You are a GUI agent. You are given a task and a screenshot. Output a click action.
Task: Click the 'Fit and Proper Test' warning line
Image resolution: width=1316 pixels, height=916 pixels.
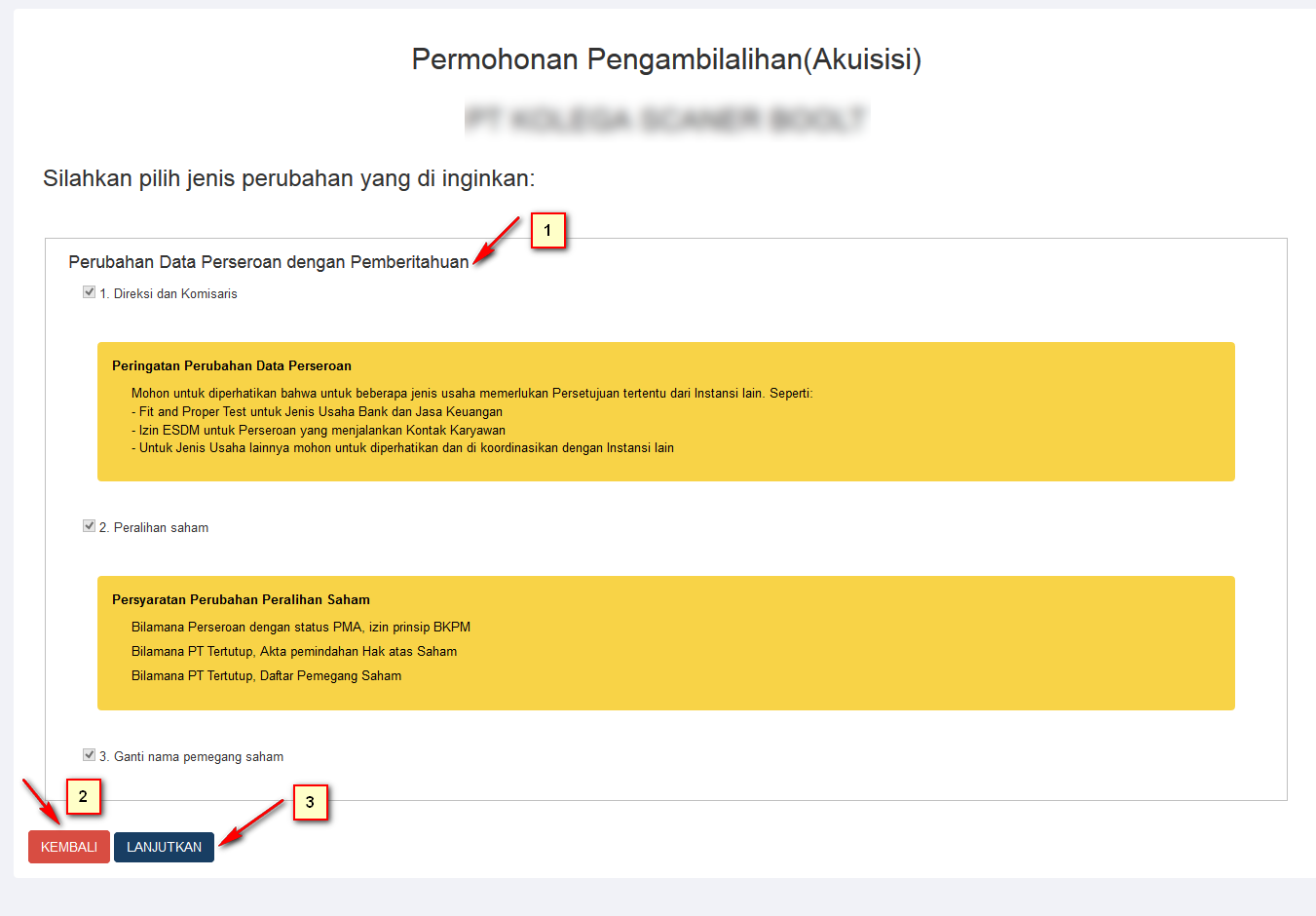click(318, 412)
